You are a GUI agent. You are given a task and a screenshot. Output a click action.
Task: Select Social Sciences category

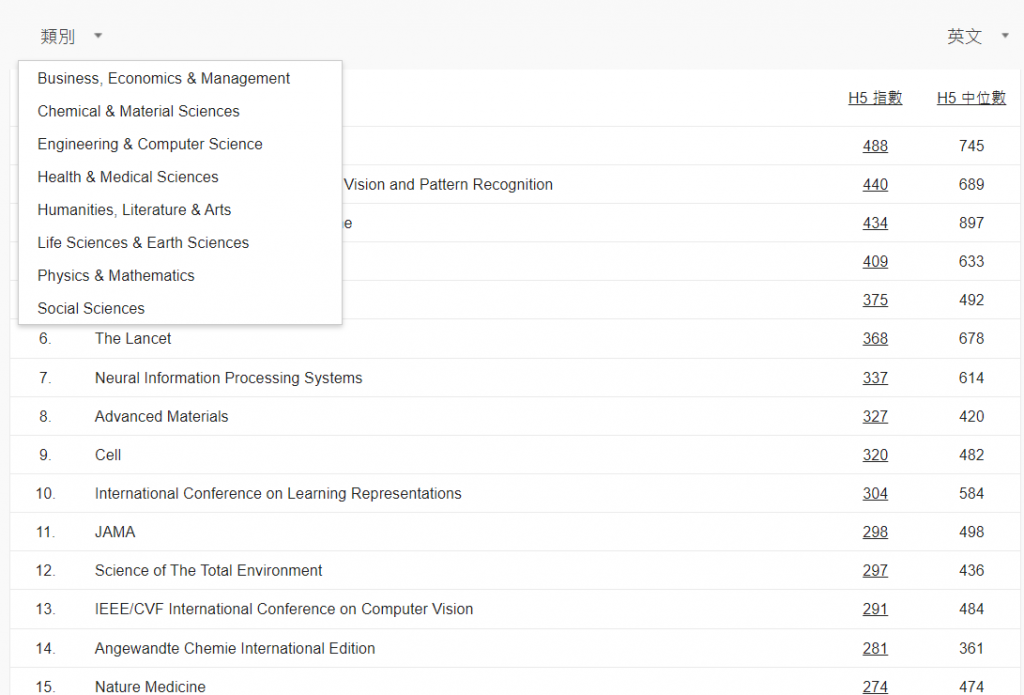click(180, 308)
